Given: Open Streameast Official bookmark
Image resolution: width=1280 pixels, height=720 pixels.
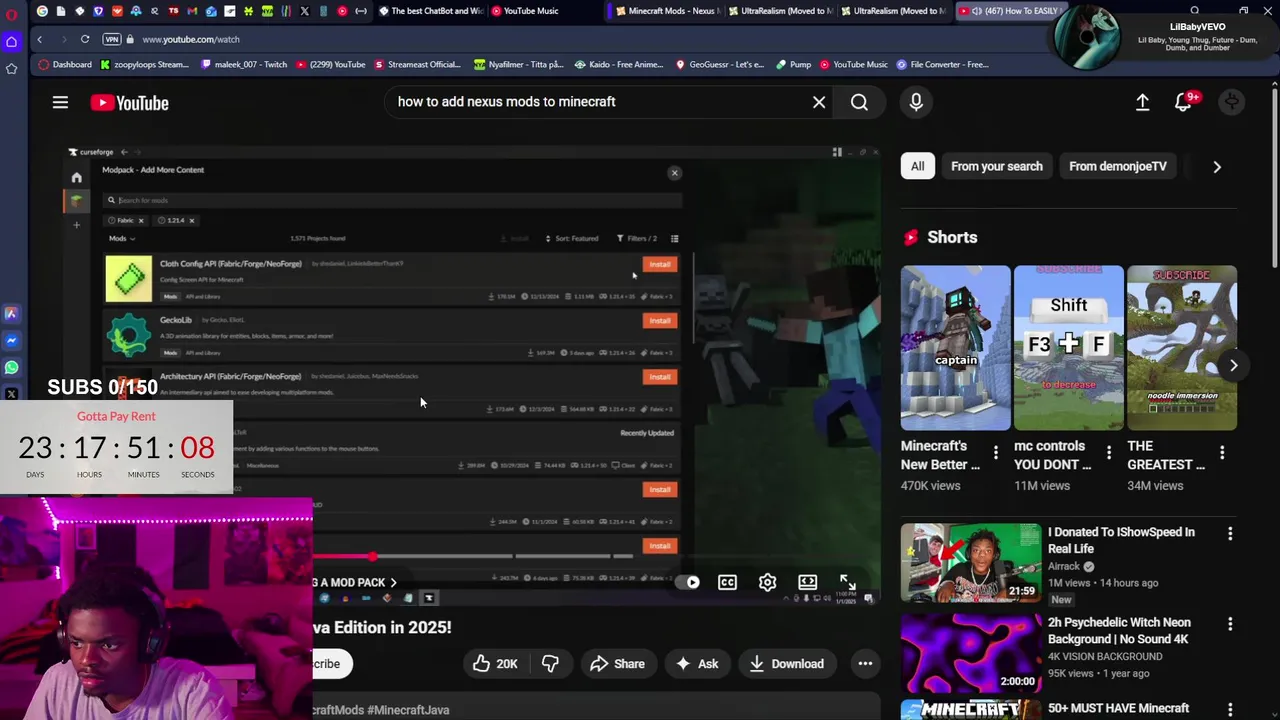Looking at the screenshot, I should 418,64.
